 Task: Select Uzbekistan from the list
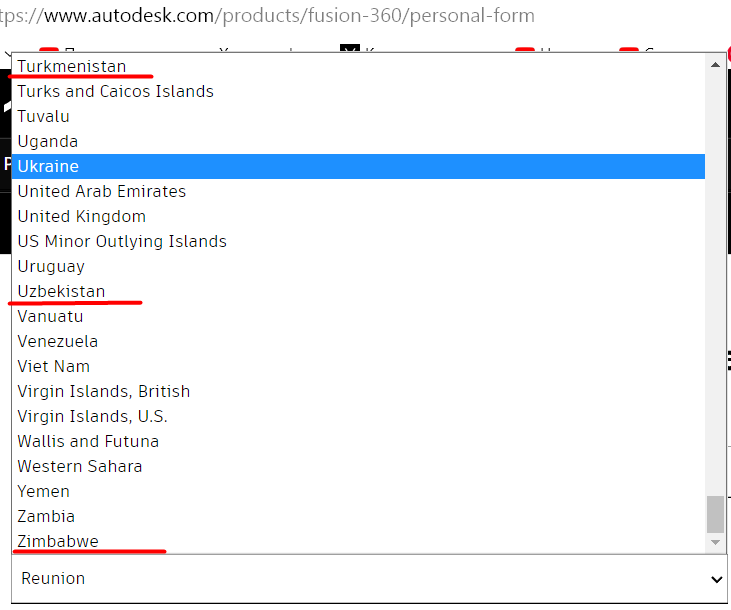pyautogui.click(x=61, y=291)
